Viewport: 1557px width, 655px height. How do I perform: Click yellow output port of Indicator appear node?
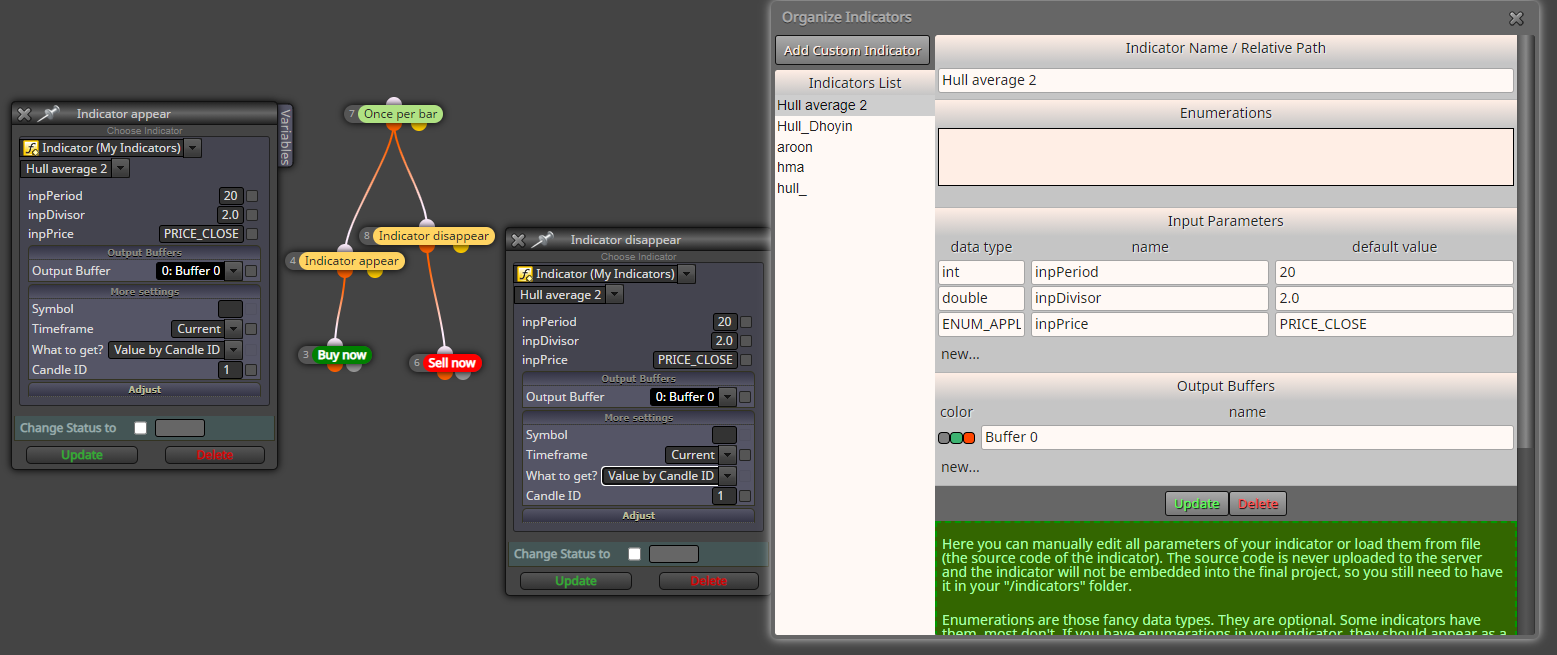(374, 272)
